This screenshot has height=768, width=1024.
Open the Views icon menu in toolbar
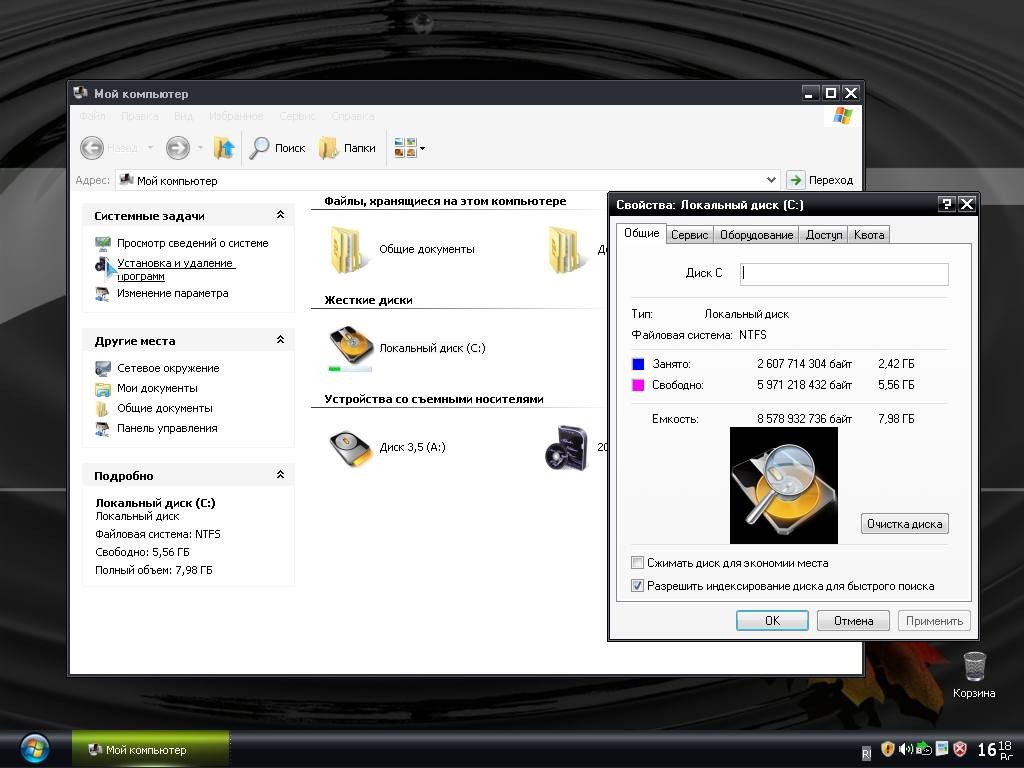409,148
